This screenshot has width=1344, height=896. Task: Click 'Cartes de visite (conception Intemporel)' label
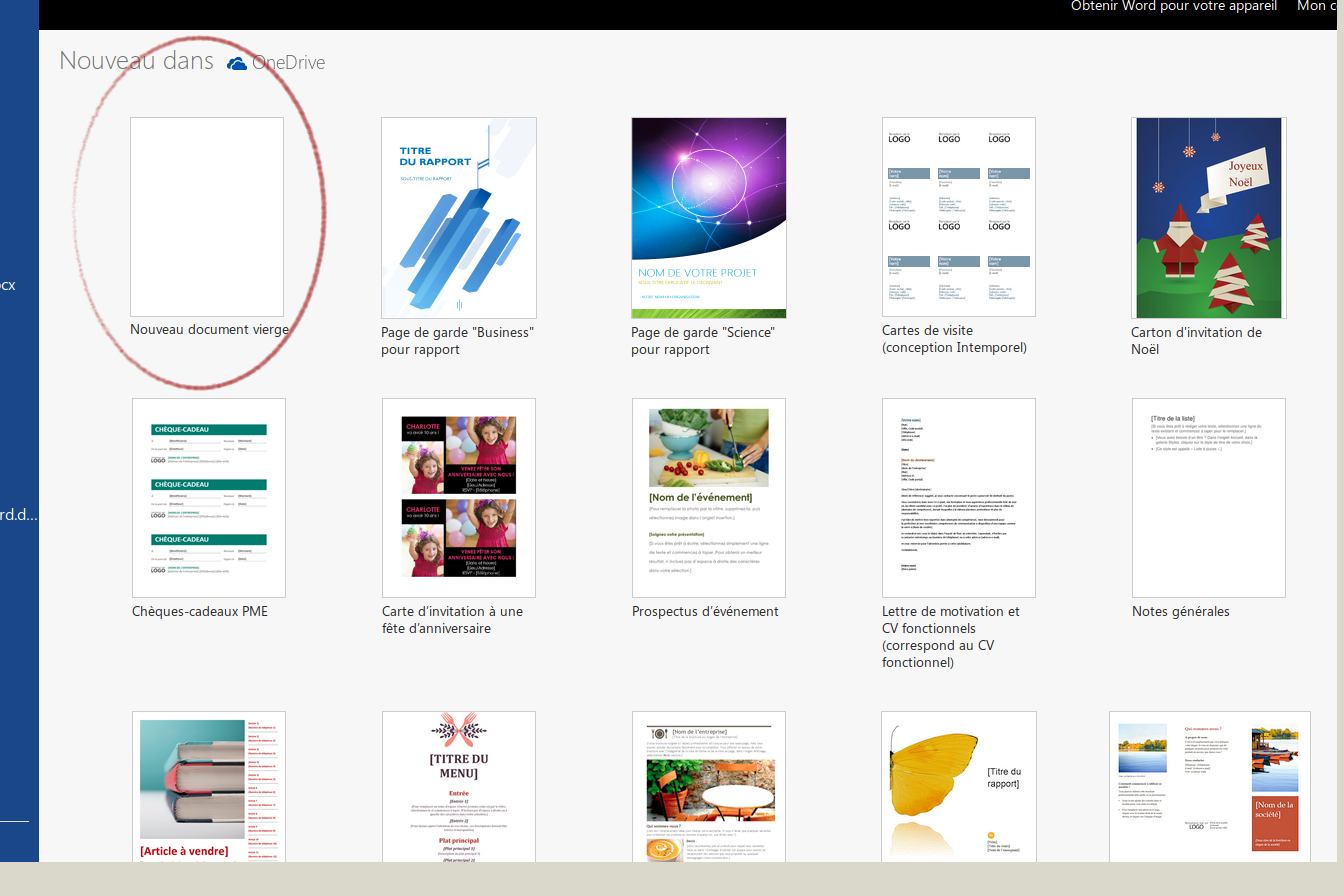coord(954,339)
